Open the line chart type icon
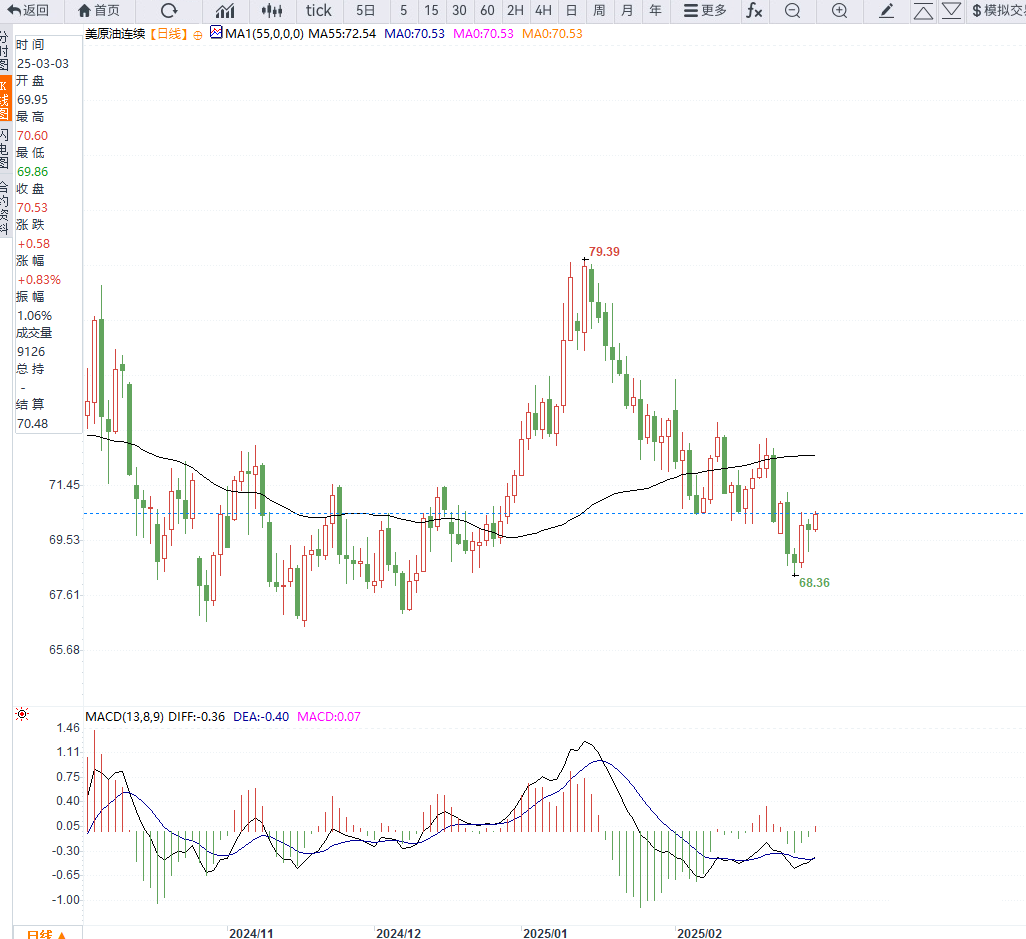 click(x=225, y=10)
